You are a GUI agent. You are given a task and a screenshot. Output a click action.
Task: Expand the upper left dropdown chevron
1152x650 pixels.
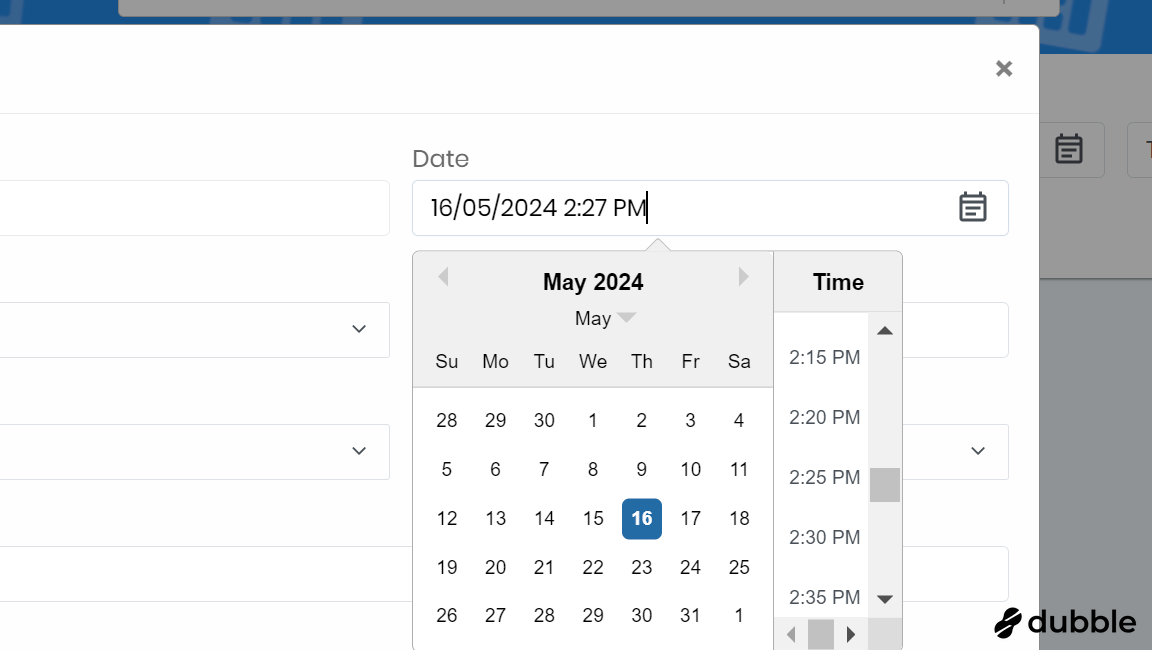tap(359, 329)
